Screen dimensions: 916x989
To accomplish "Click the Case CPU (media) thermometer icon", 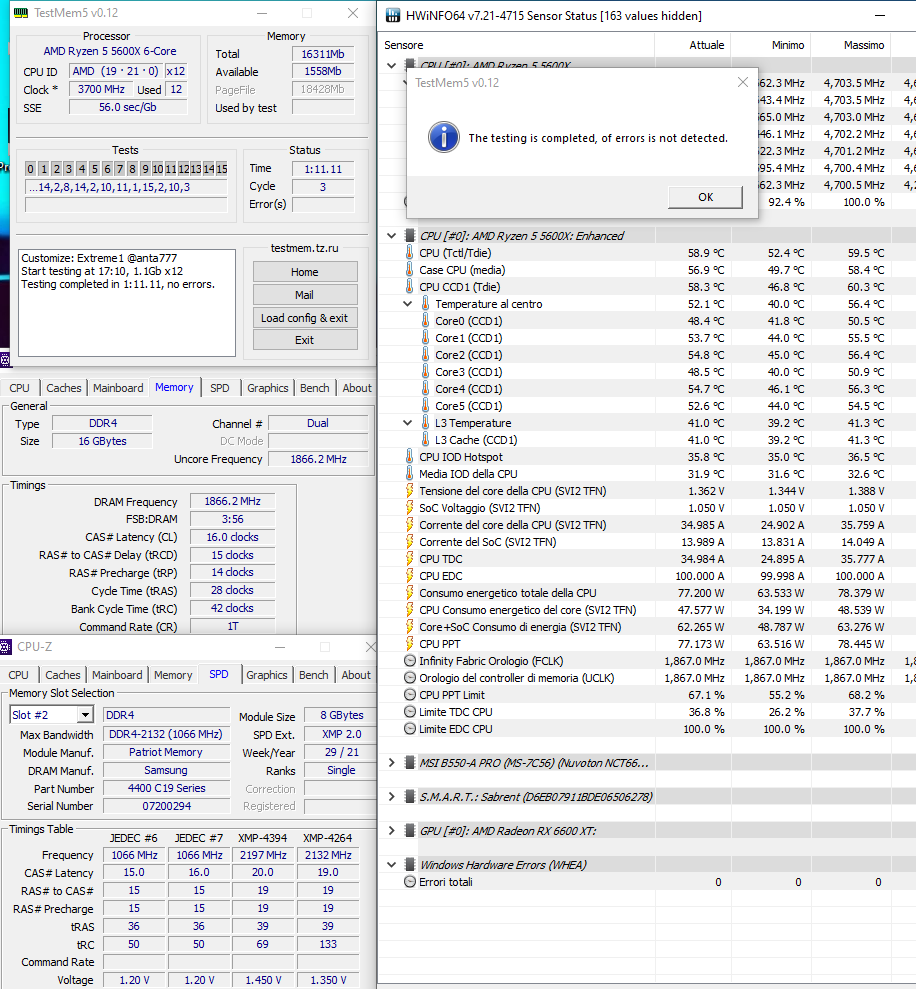I will click(x=409, y=270).
